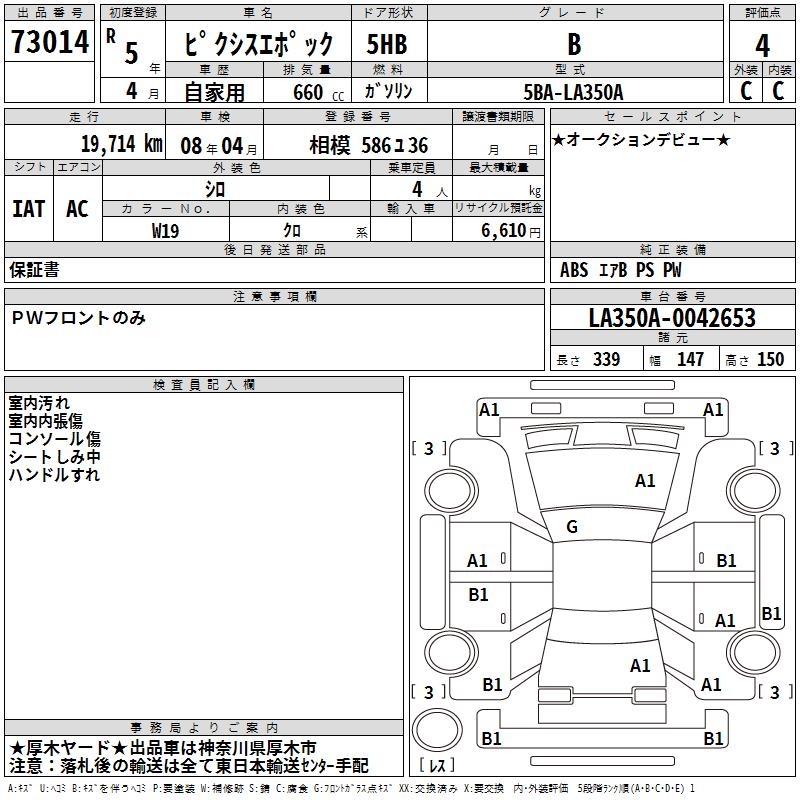800x800 pixels.
Task: Click the ★厚木ヤード★ notice line
Action: [x=163, y=748]
